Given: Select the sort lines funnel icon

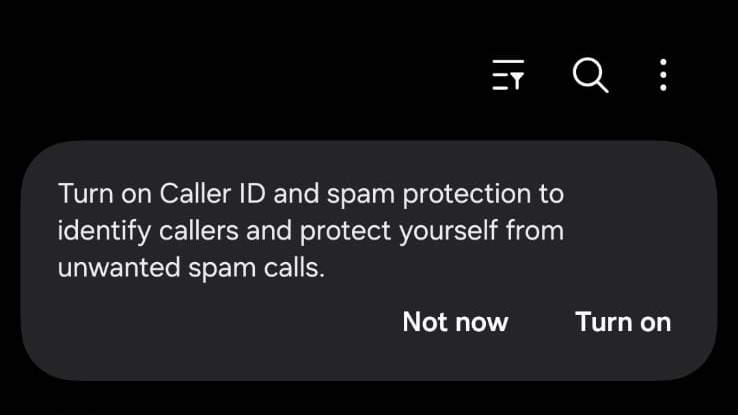Looking at the screenshot, I should point(508,75).
